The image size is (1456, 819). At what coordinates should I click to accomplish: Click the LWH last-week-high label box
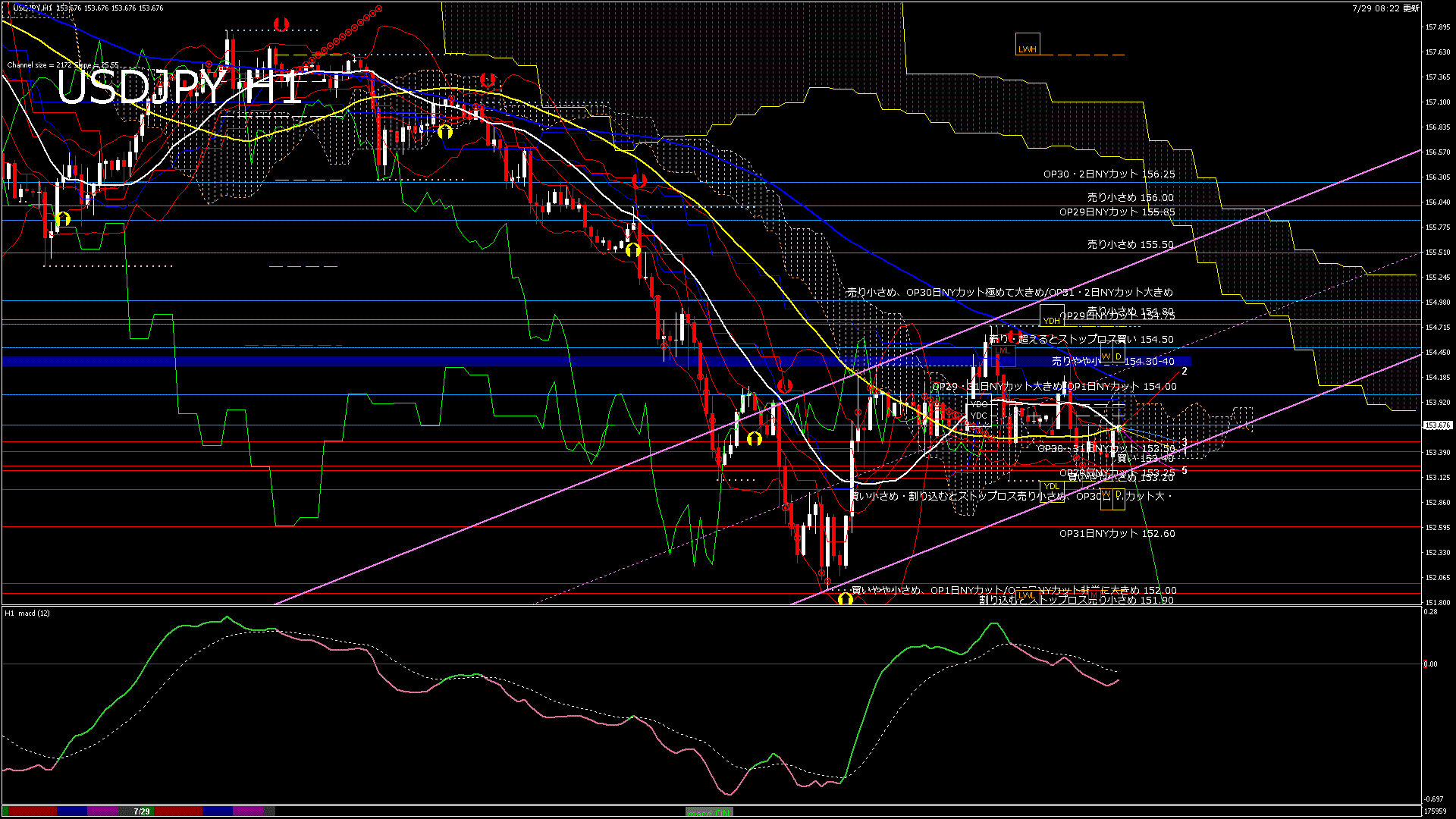[1028, 44]
